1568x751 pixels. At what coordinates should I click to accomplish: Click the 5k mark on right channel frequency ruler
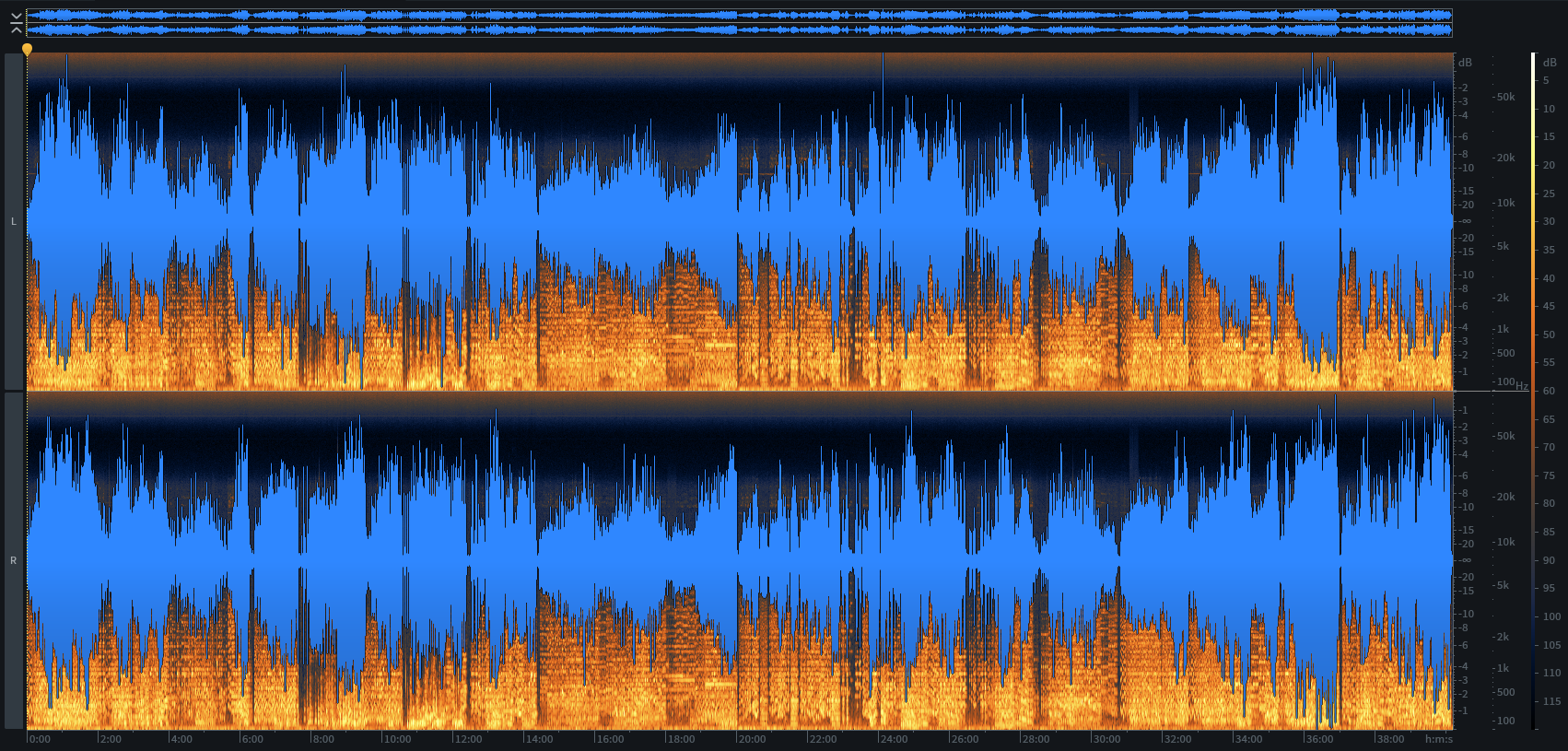(x=1503, y=585)
